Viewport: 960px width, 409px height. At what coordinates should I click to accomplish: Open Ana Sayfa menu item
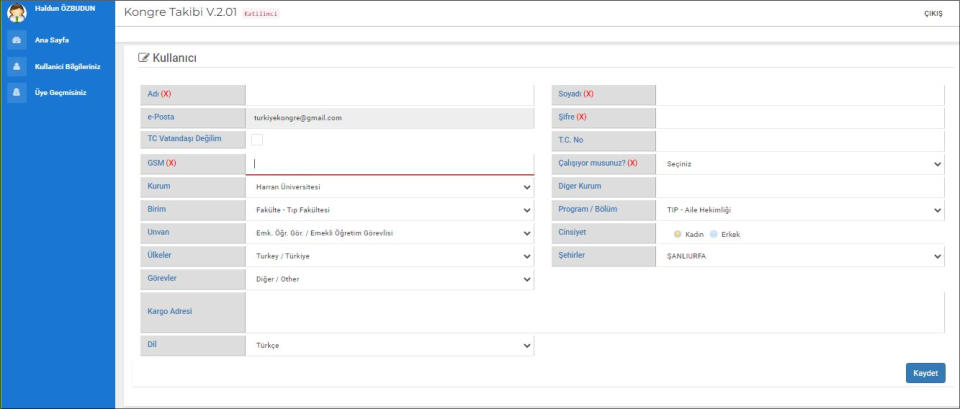[x=52, y=40]
